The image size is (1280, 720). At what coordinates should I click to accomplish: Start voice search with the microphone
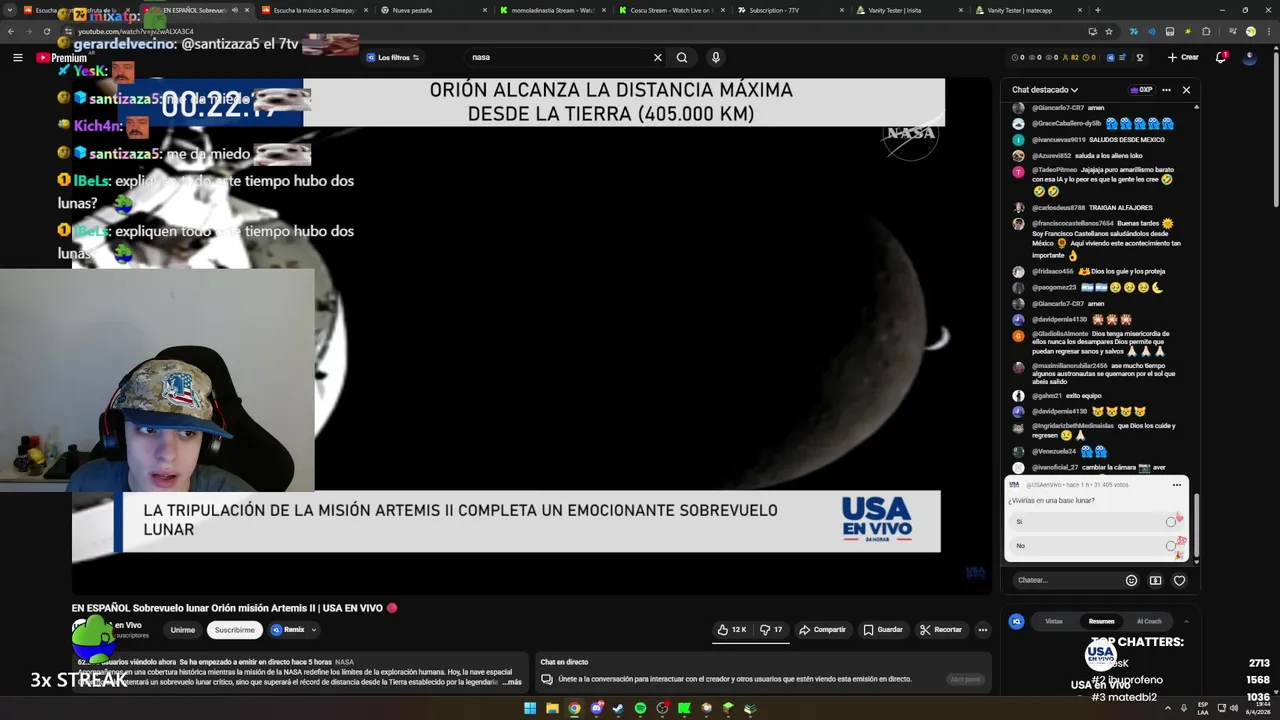pos(715,58)
